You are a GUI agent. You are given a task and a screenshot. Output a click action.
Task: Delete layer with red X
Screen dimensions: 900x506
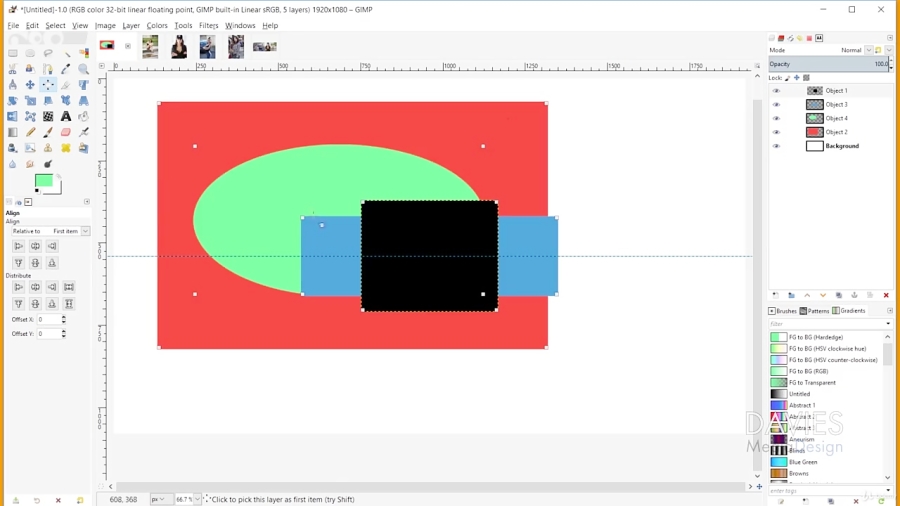[886, 295]
